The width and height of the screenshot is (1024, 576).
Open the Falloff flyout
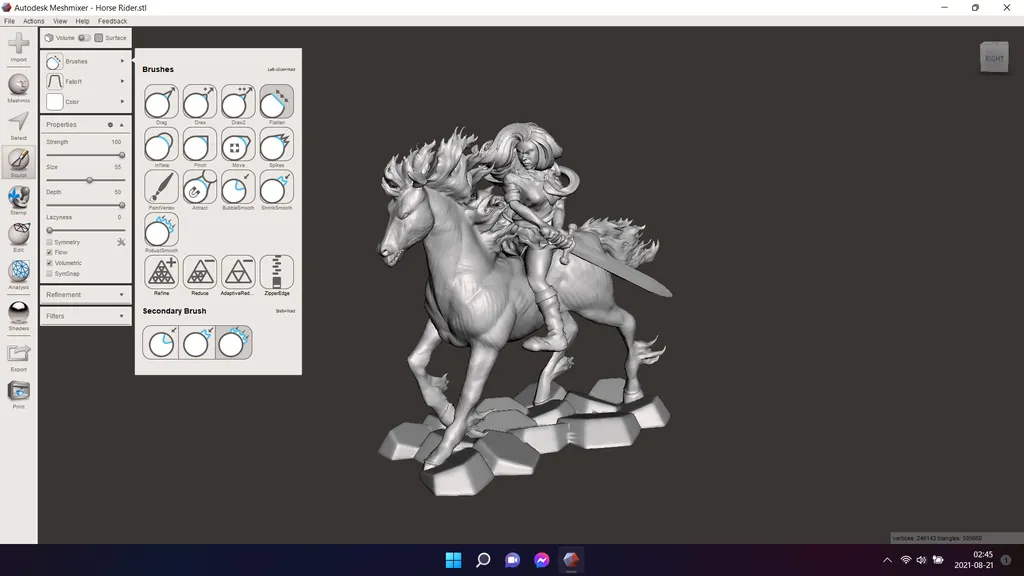tap(85, 81)
